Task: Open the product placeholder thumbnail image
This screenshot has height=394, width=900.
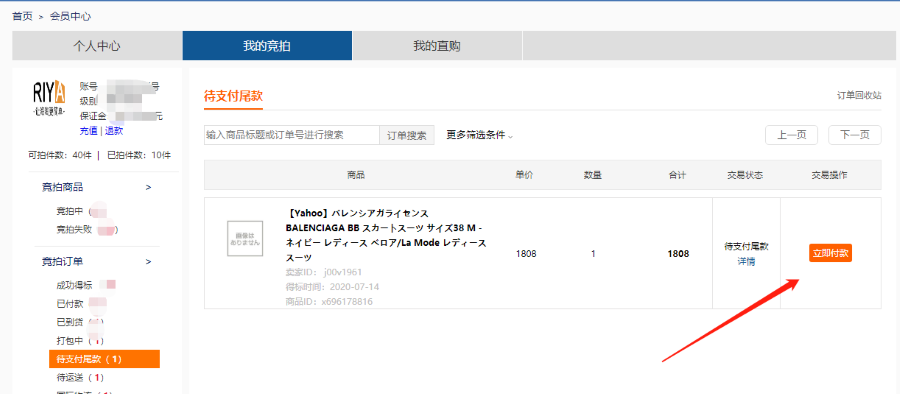Action: (245, 238)
